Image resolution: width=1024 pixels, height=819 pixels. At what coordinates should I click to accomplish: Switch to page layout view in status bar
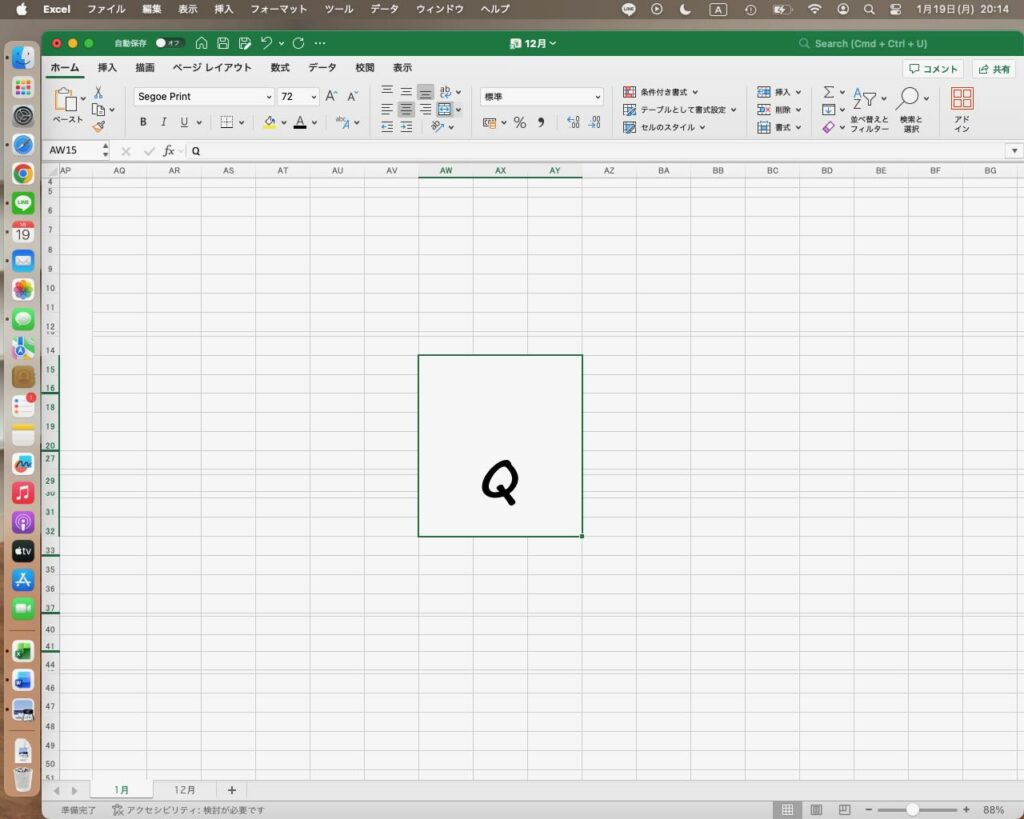coord(816,809)
